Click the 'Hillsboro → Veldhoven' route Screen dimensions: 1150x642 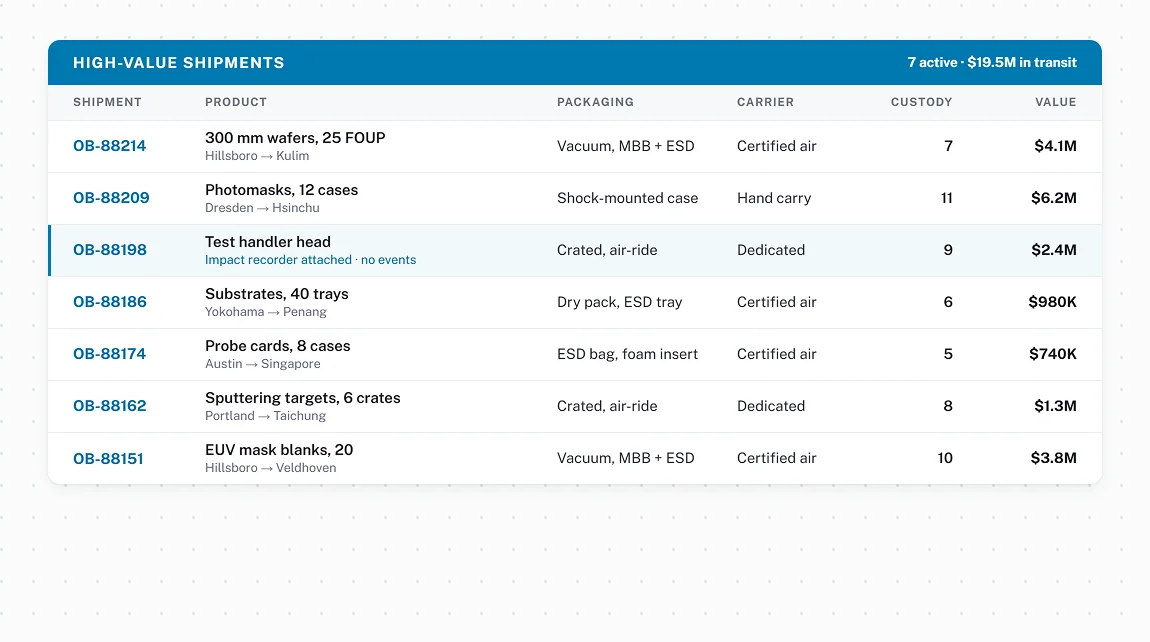click(271, 468)
